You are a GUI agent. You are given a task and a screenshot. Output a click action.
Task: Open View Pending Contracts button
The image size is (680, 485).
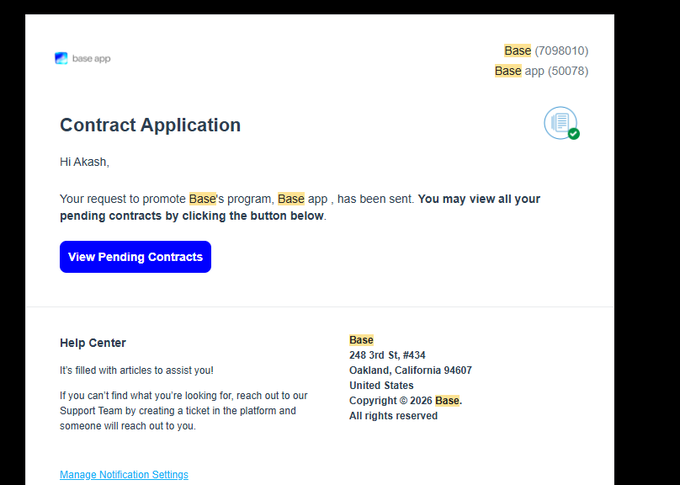pos(135,257)
